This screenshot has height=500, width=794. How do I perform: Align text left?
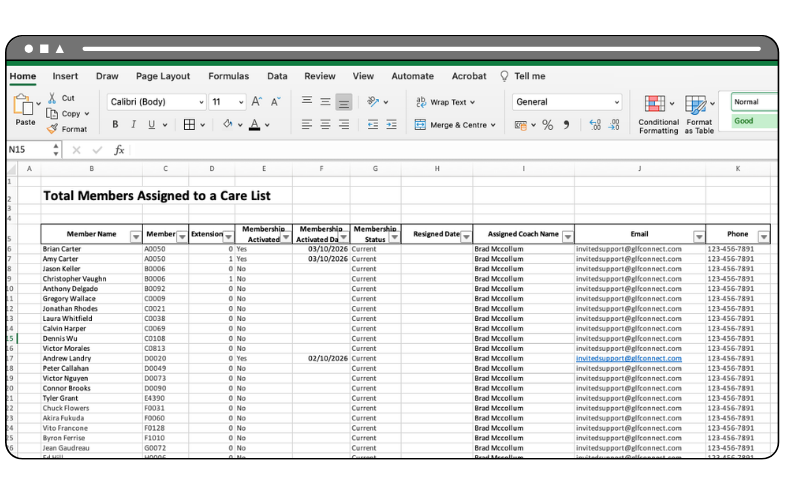pos(307,125)
